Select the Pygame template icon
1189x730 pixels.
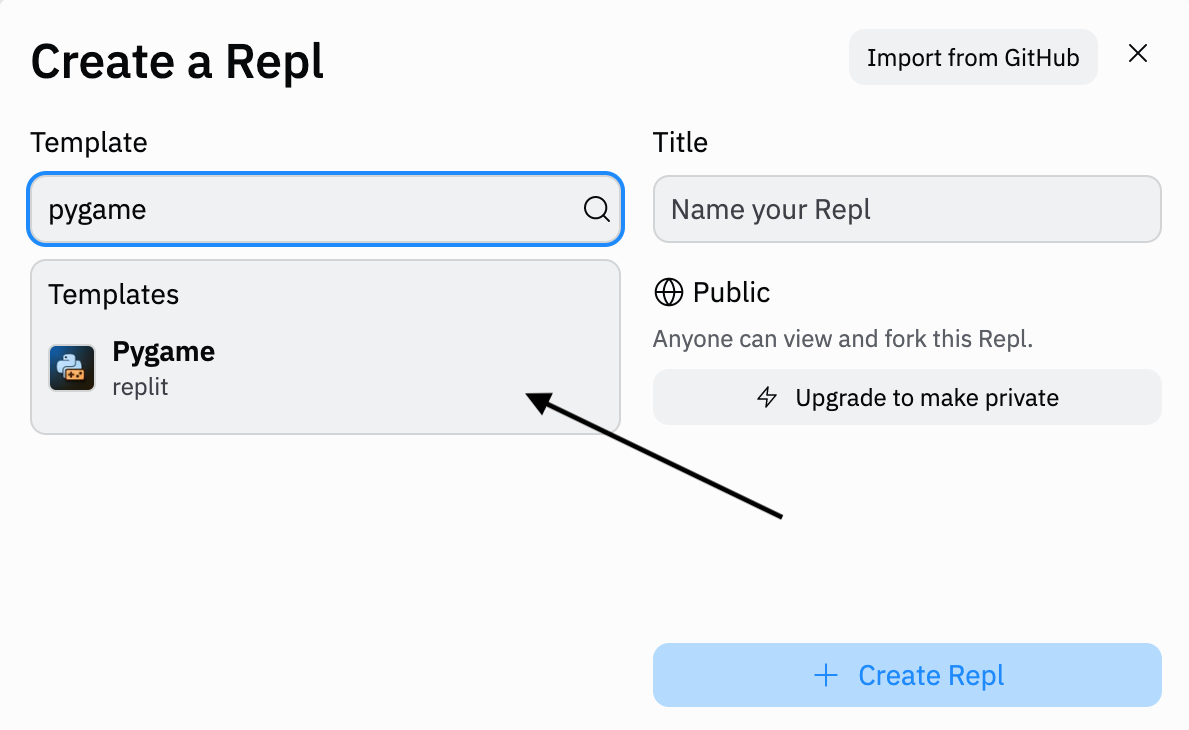[x=72, y=368]
